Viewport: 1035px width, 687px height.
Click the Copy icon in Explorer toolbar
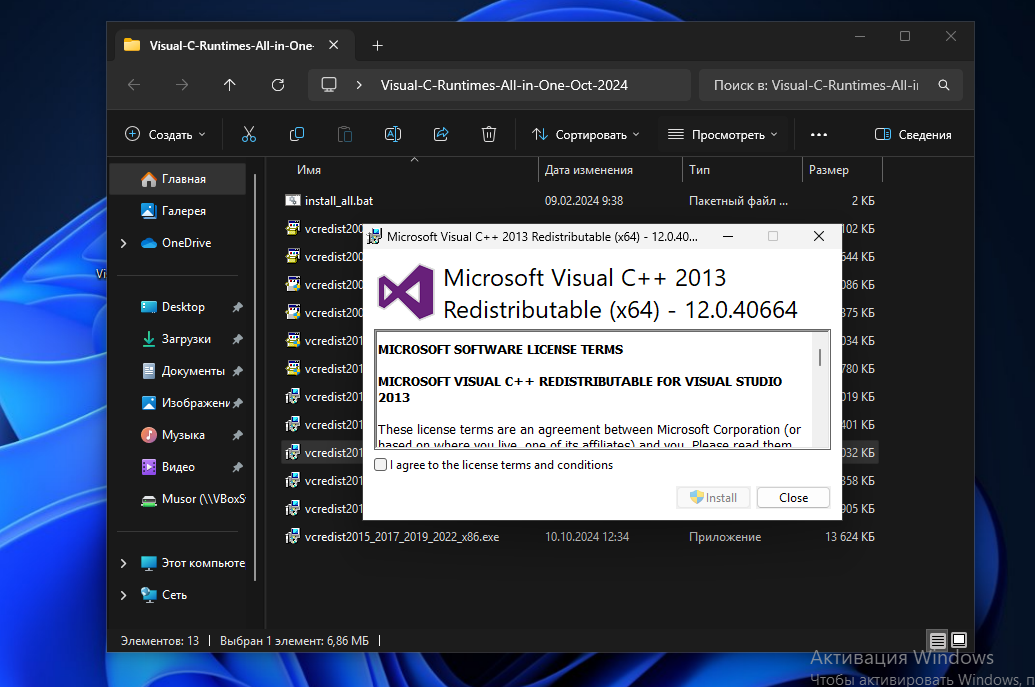(297, 135)
